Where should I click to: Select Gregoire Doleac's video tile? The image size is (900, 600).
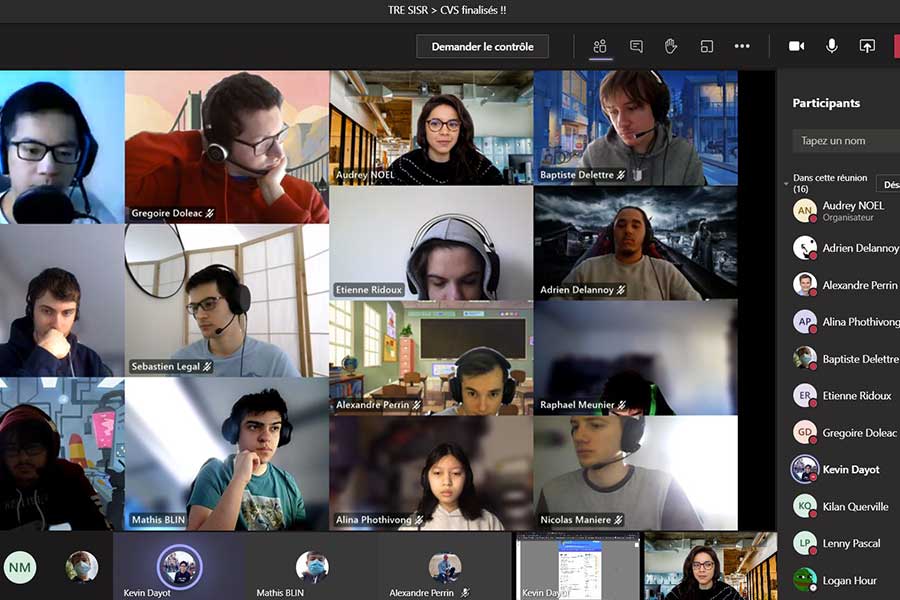[x=227, y=146]
